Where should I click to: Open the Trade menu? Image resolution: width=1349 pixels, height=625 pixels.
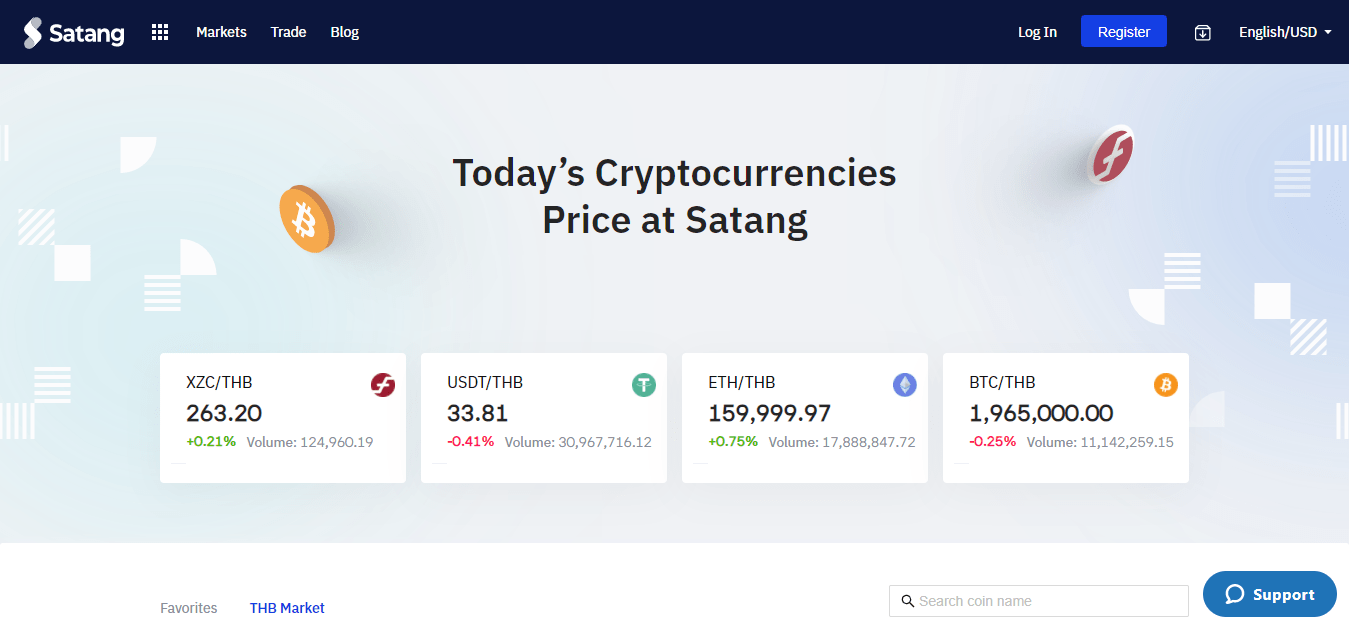(x=288, y=31)
